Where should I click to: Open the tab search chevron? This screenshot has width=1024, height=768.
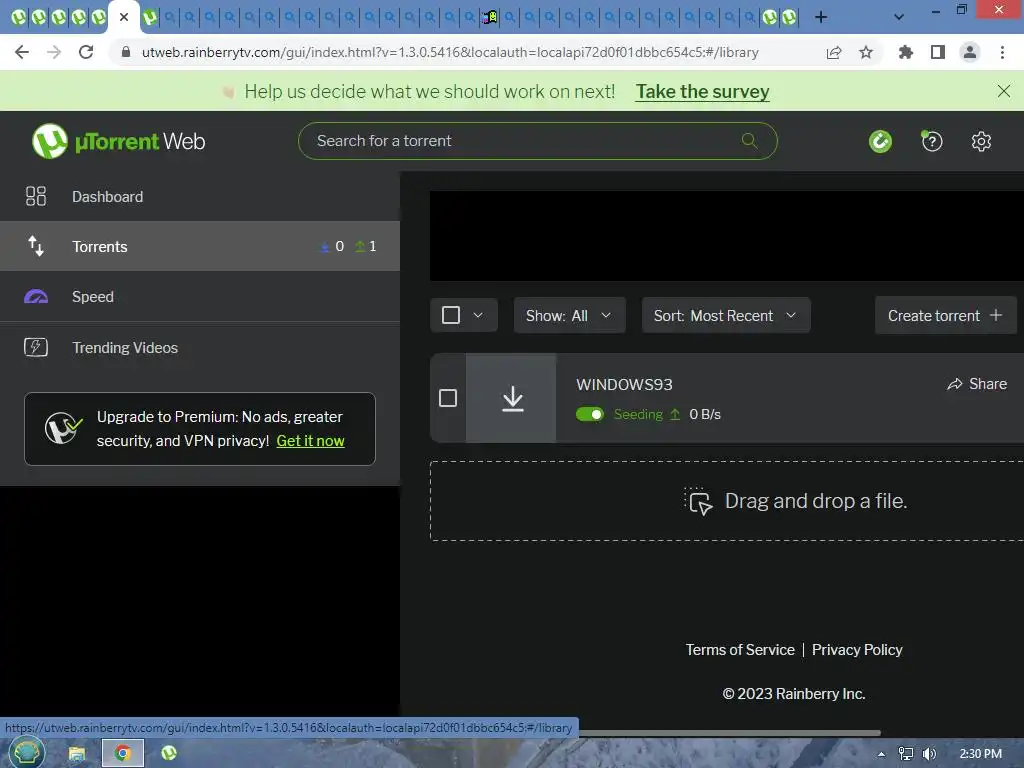pos(899,17)
